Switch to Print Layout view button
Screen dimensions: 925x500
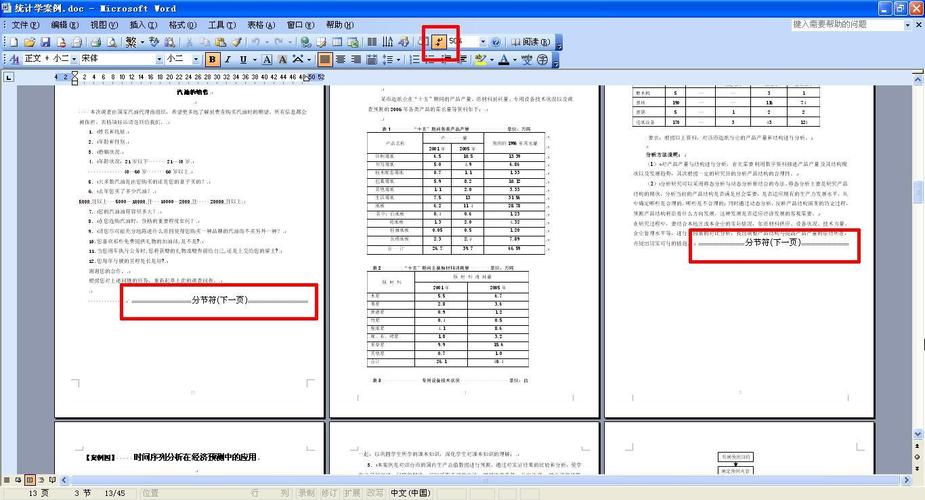(29, 480)
